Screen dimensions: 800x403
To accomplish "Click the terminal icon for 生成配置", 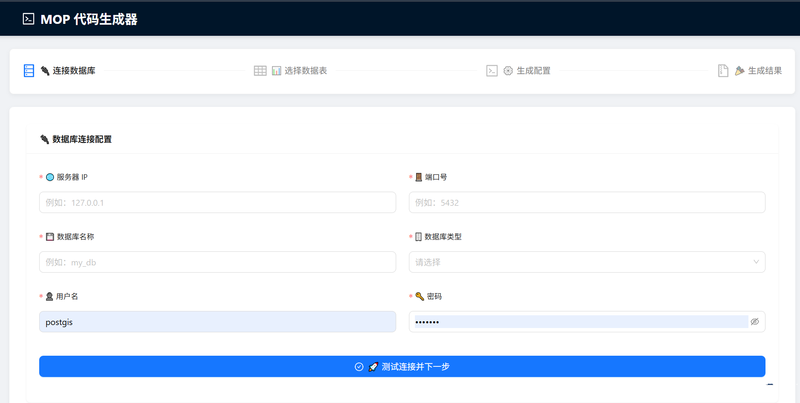I will 492,71.
